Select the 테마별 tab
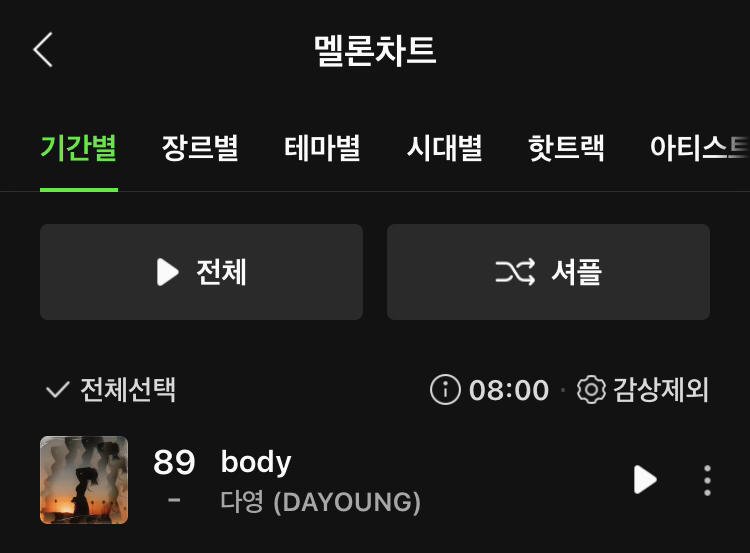 coord(322,148)
